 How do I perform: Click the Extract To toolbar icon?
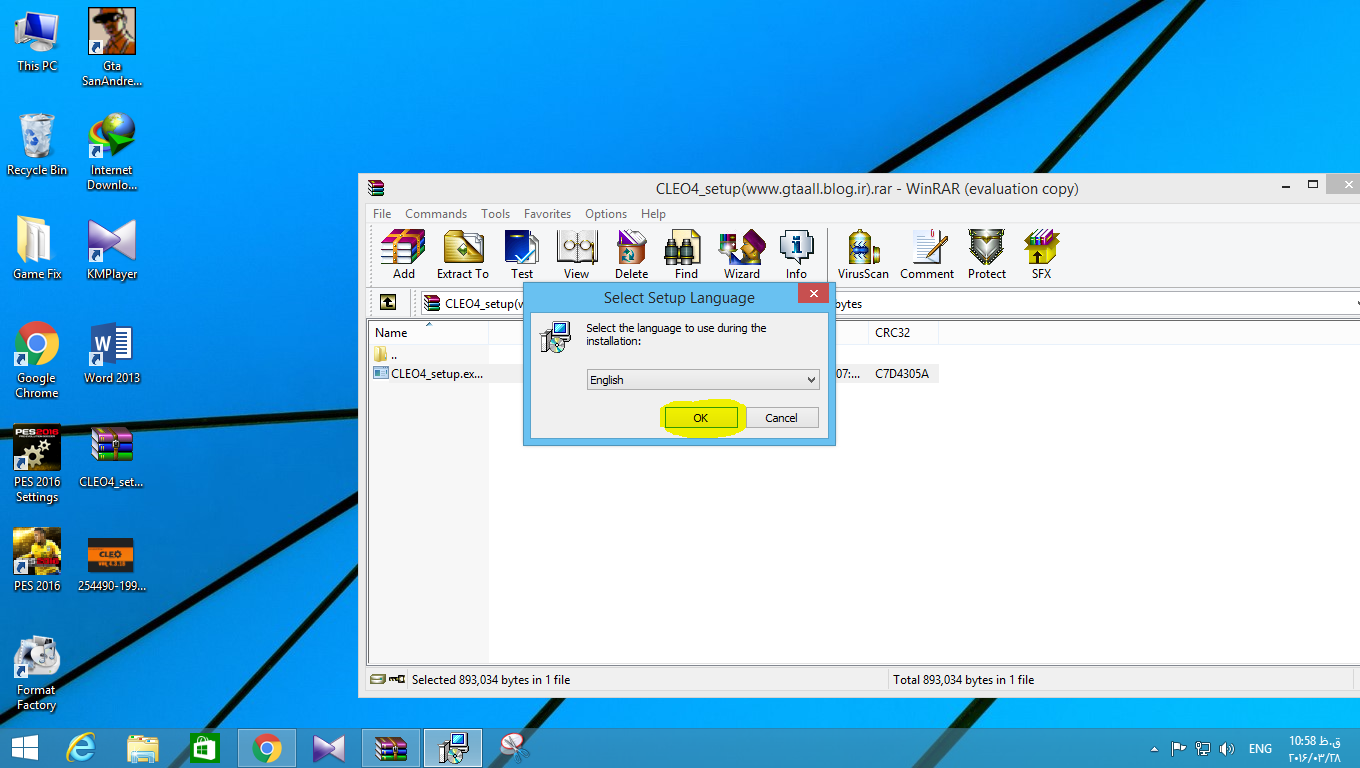pos(463,255)
